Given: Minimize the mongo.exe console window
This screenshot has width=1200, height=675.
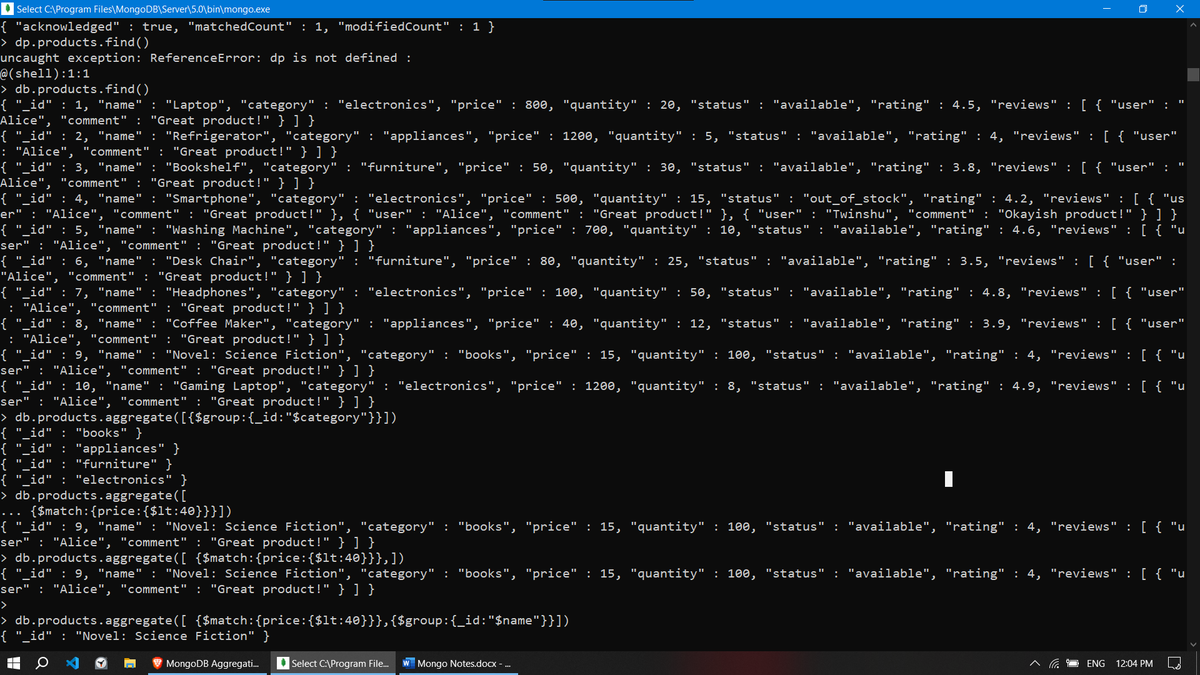Looking at the screenshot, I should [x=1109, y=8].
